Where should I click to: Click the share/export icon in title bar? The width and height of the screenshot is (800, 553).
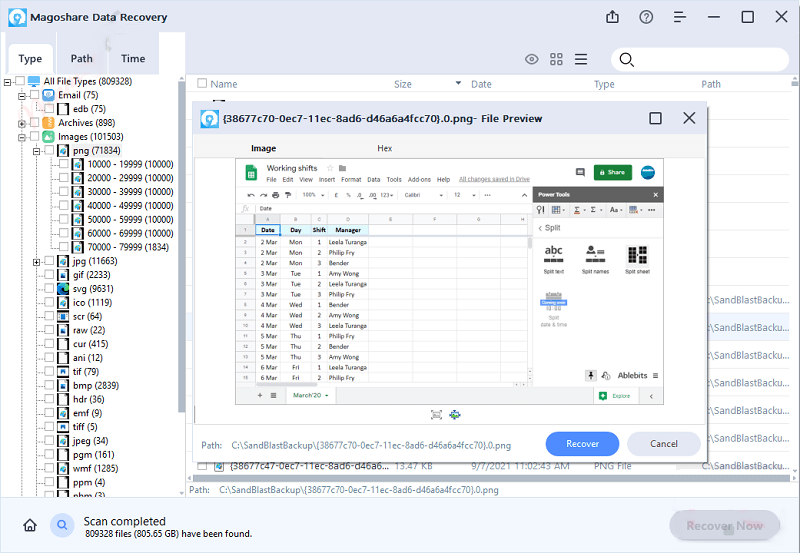[612, 17]
